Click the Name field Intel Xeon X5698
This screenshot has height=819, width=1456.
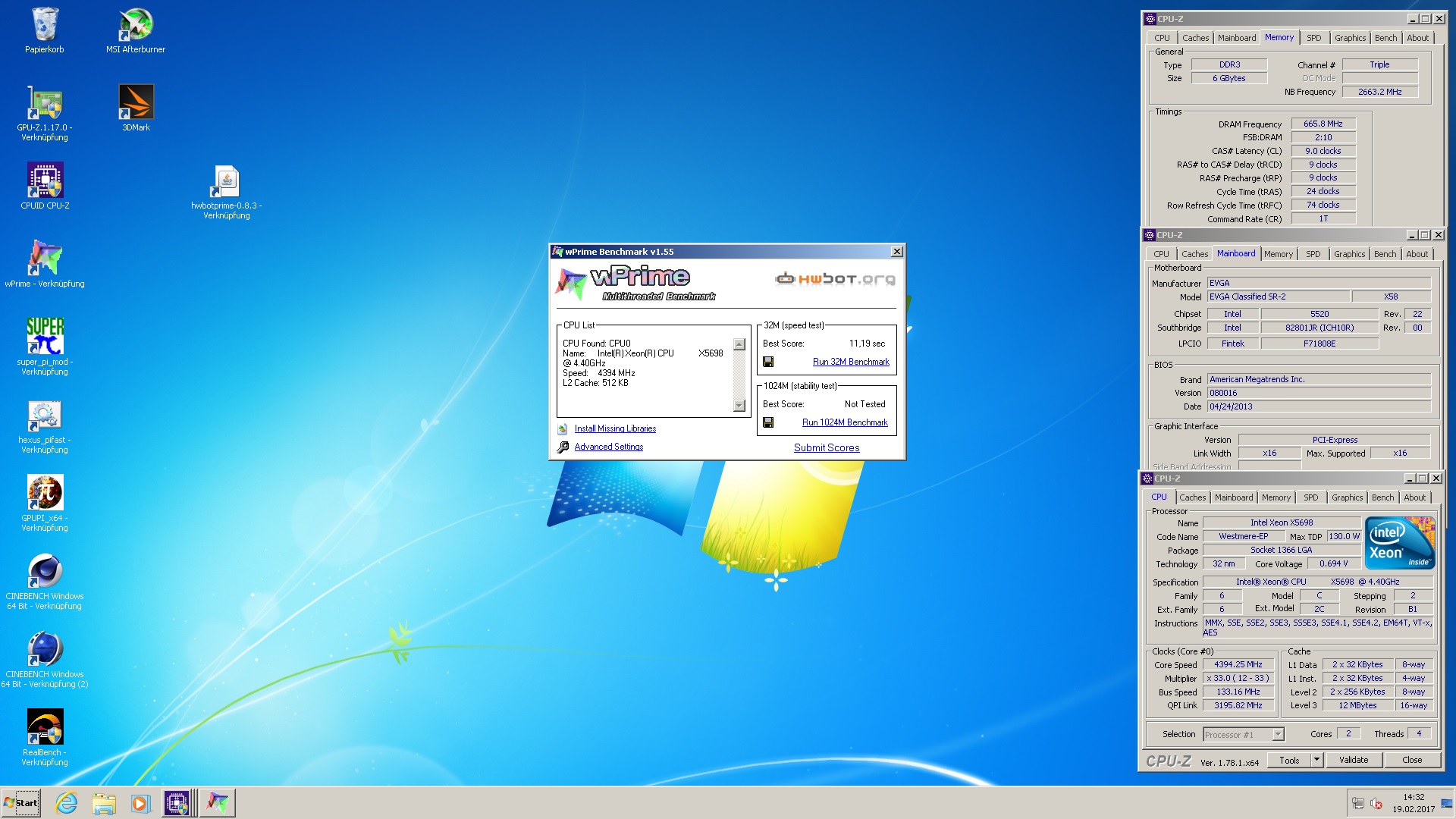(x=1282, y=523)
